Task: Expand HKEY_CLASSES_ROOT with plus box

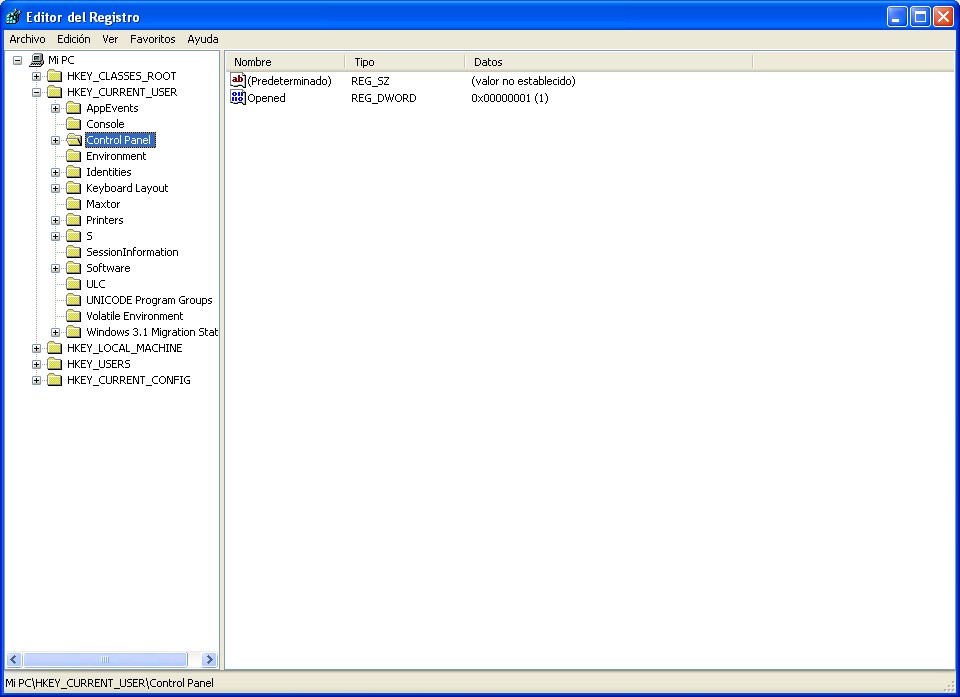Action: 37,76
